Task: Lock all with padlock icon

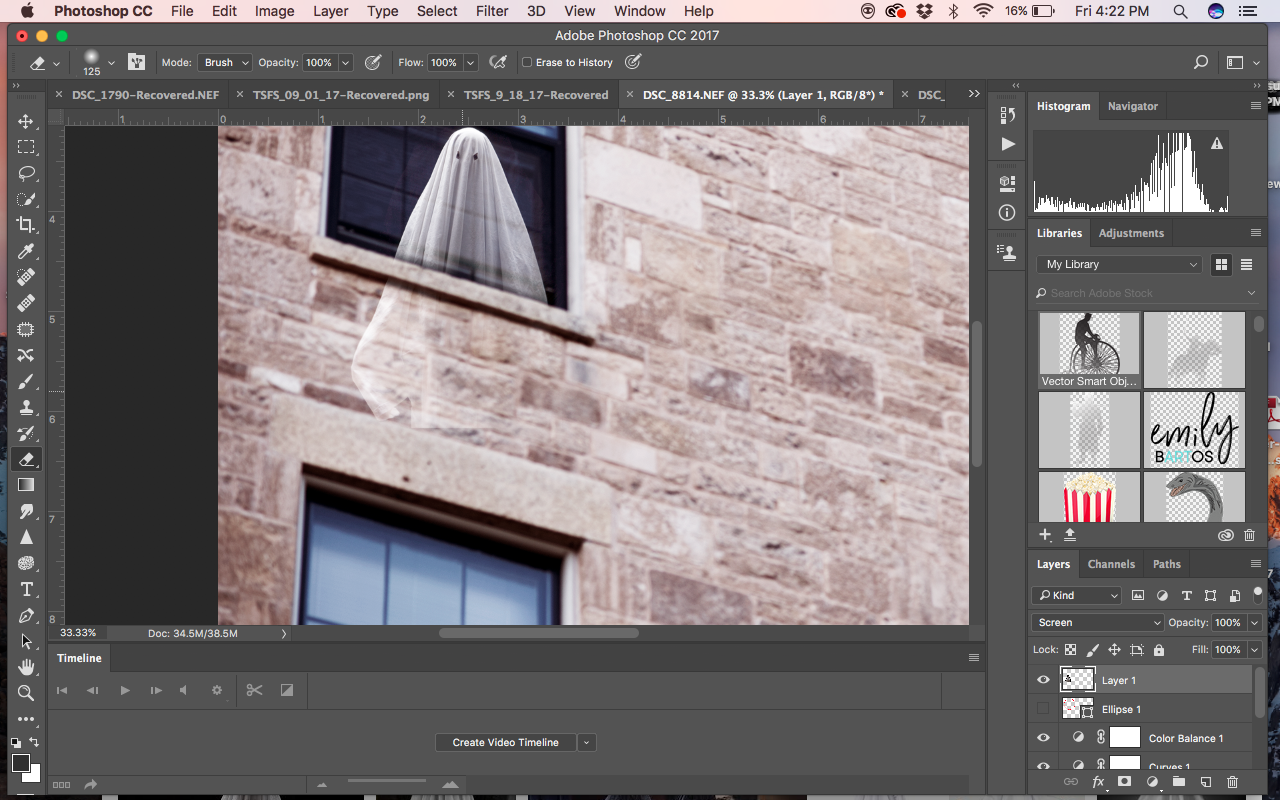Action: [x=1159, y=650]
